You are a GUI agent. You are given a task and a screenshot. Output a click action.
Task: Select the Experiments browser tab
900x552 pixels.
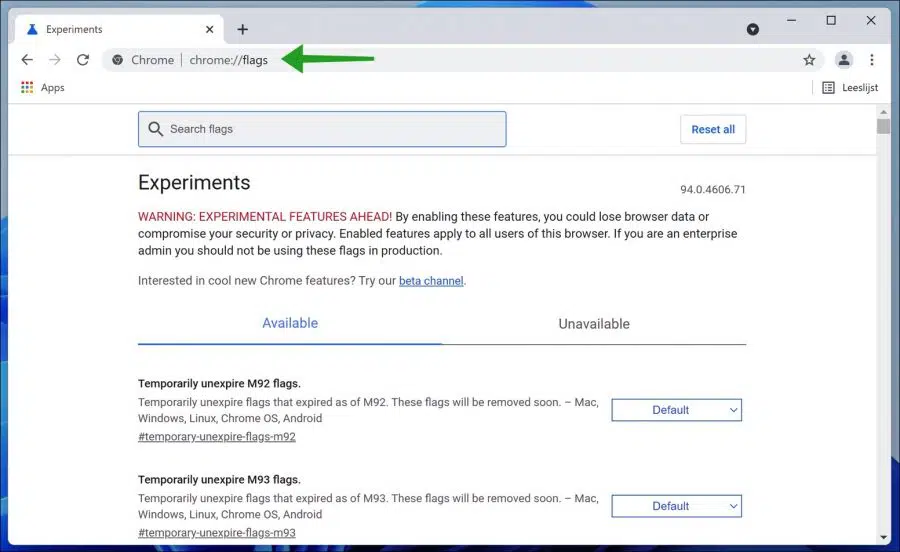(120, 29)
